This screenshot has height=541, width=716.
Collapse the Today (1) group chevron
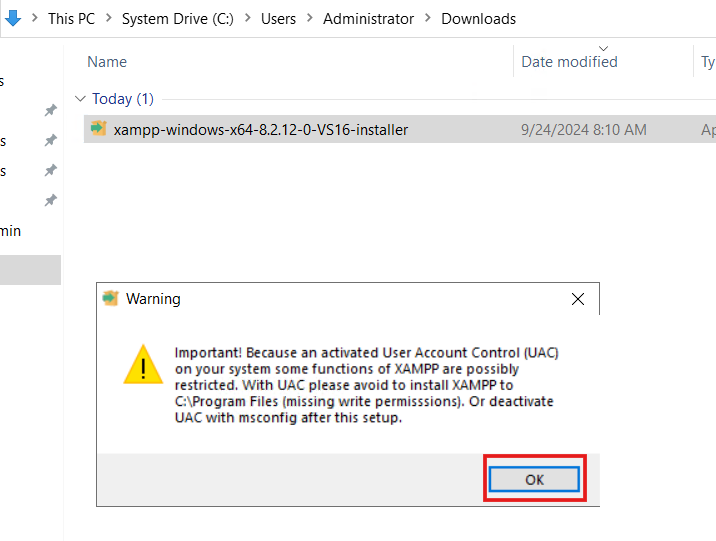coord(80,99)
